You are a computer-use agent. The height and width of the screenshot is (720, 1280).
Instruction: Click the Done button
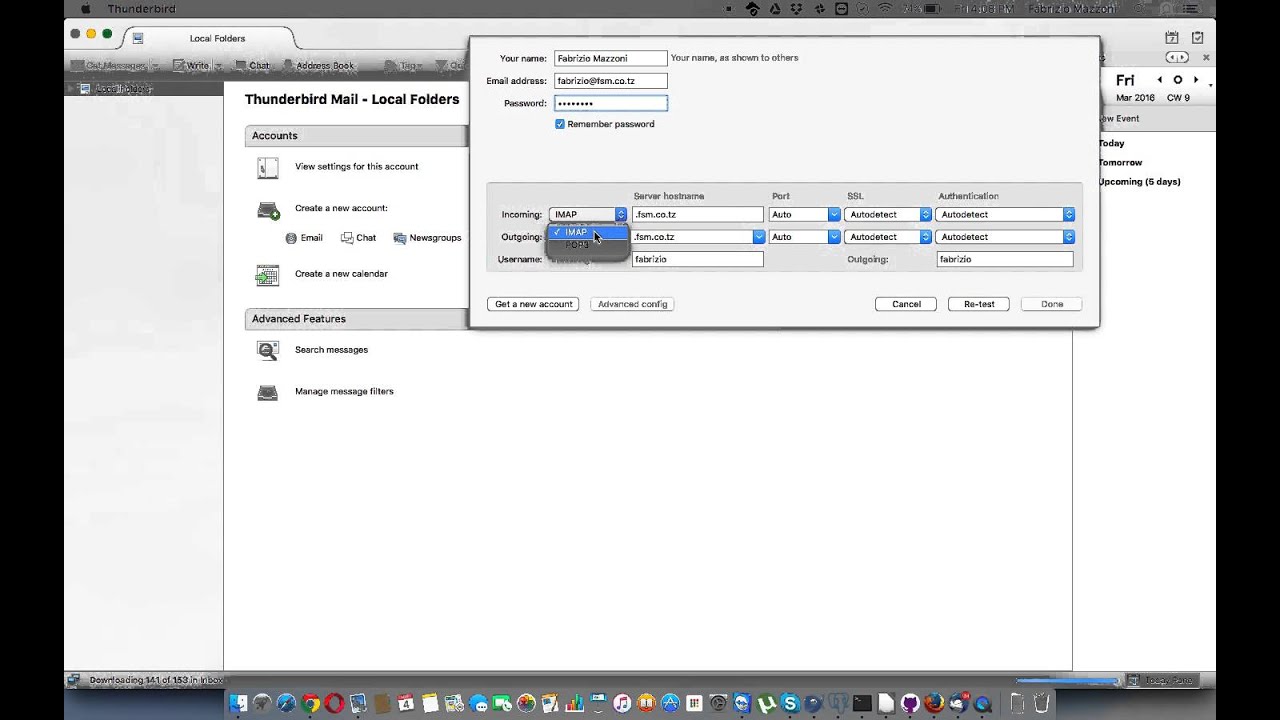click(1052, 304)
